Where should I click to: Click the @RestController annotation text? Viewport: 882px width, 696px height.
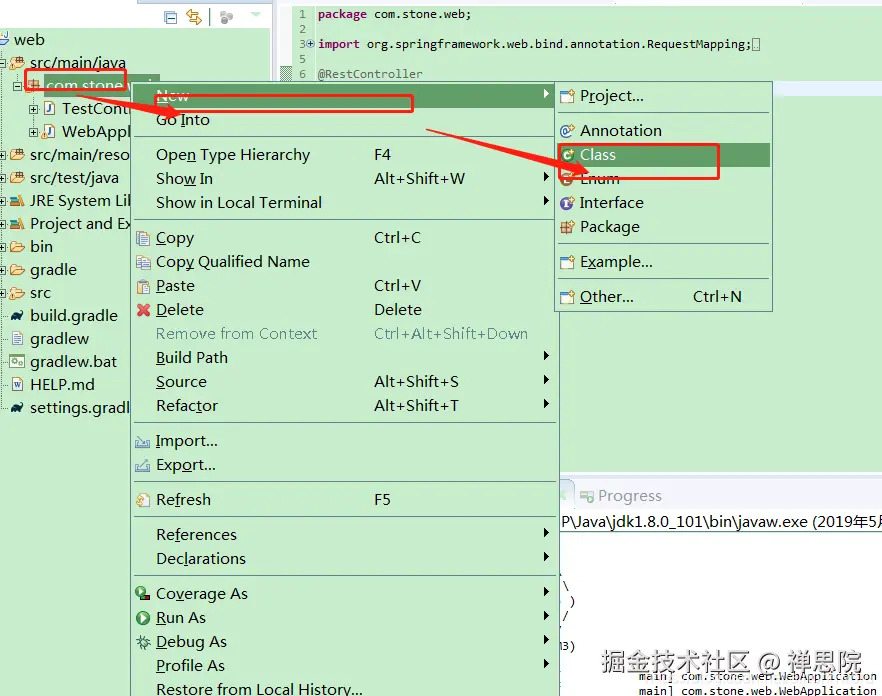(x=370, y=74)
